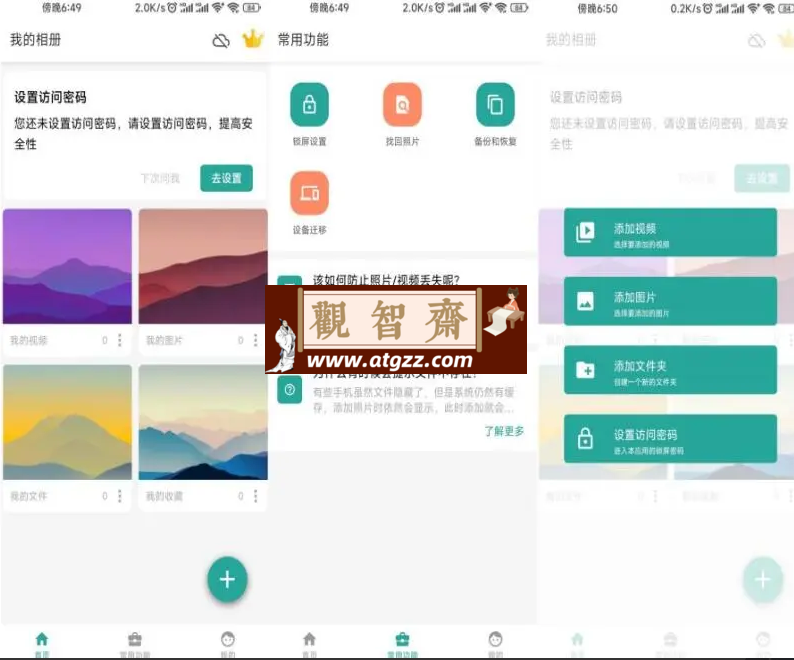
Task: Open three-dot menu for 我的图片 album
Action: 256,340
